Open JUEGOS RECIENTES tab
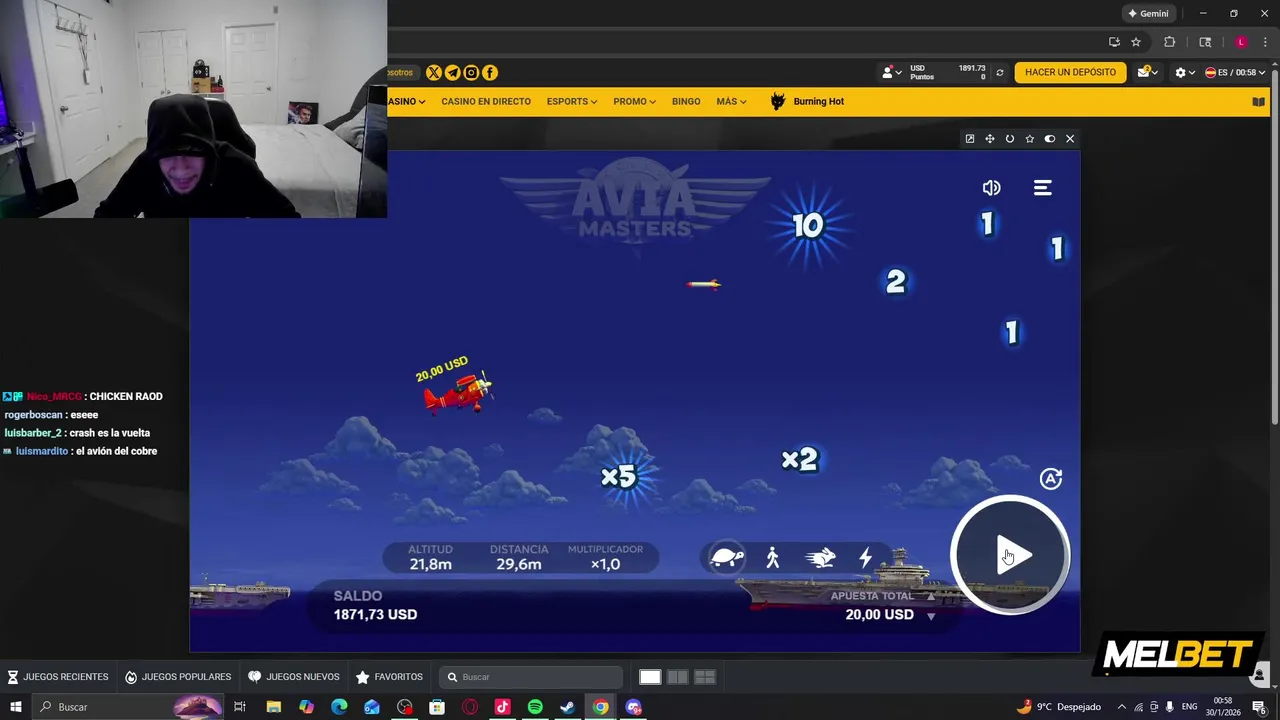Screen dimensions: 1280x720 coord(58,677)
